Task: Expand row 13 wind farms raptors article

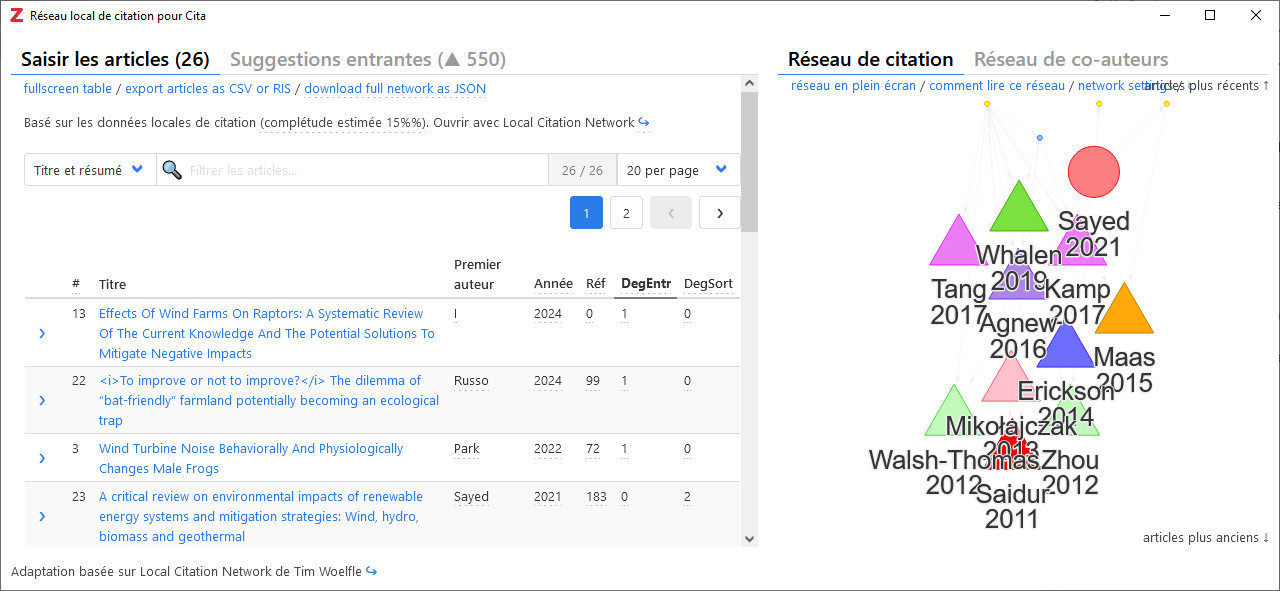Action: (42, 333)
